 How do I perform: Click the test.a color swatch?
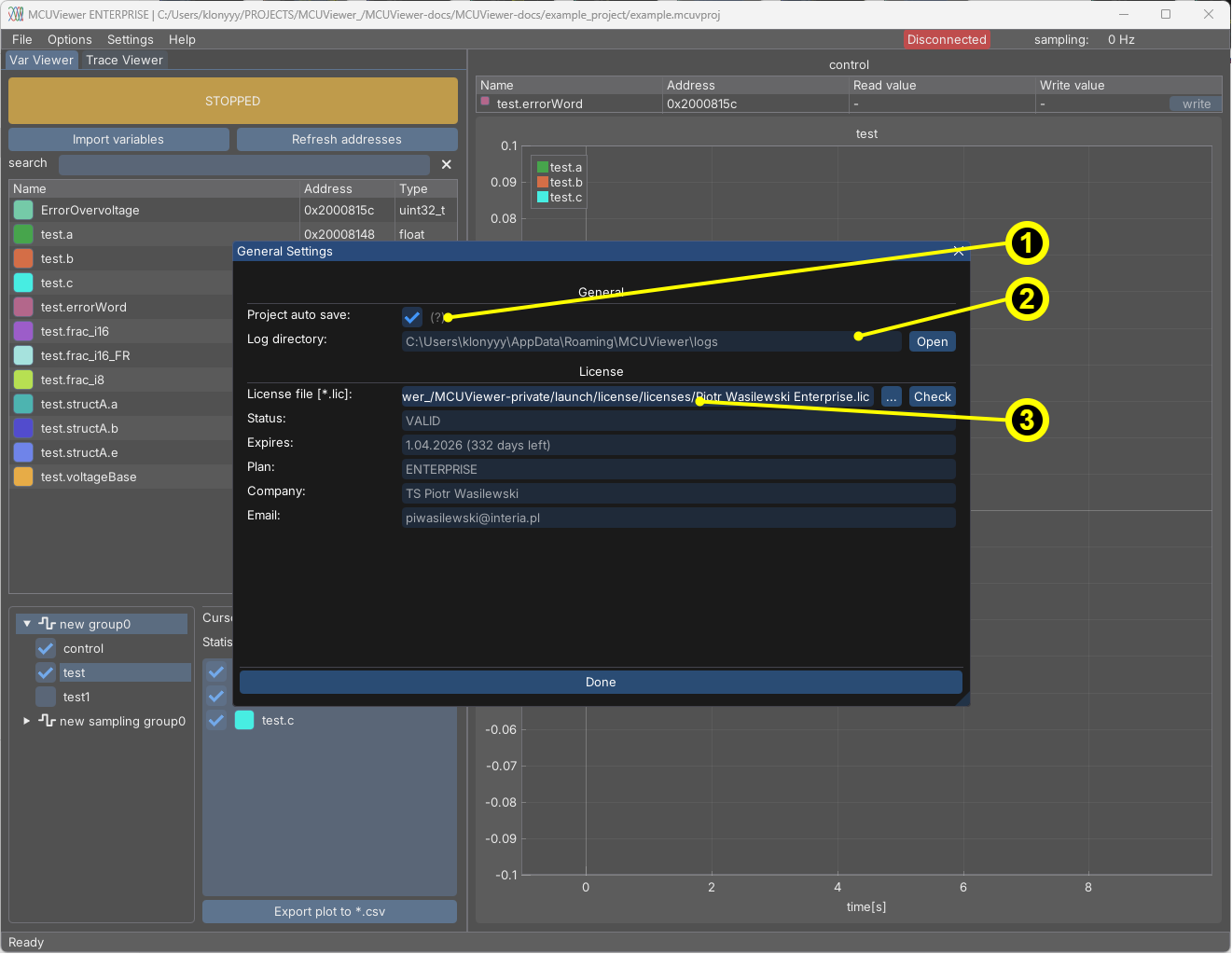coord(23,234)
